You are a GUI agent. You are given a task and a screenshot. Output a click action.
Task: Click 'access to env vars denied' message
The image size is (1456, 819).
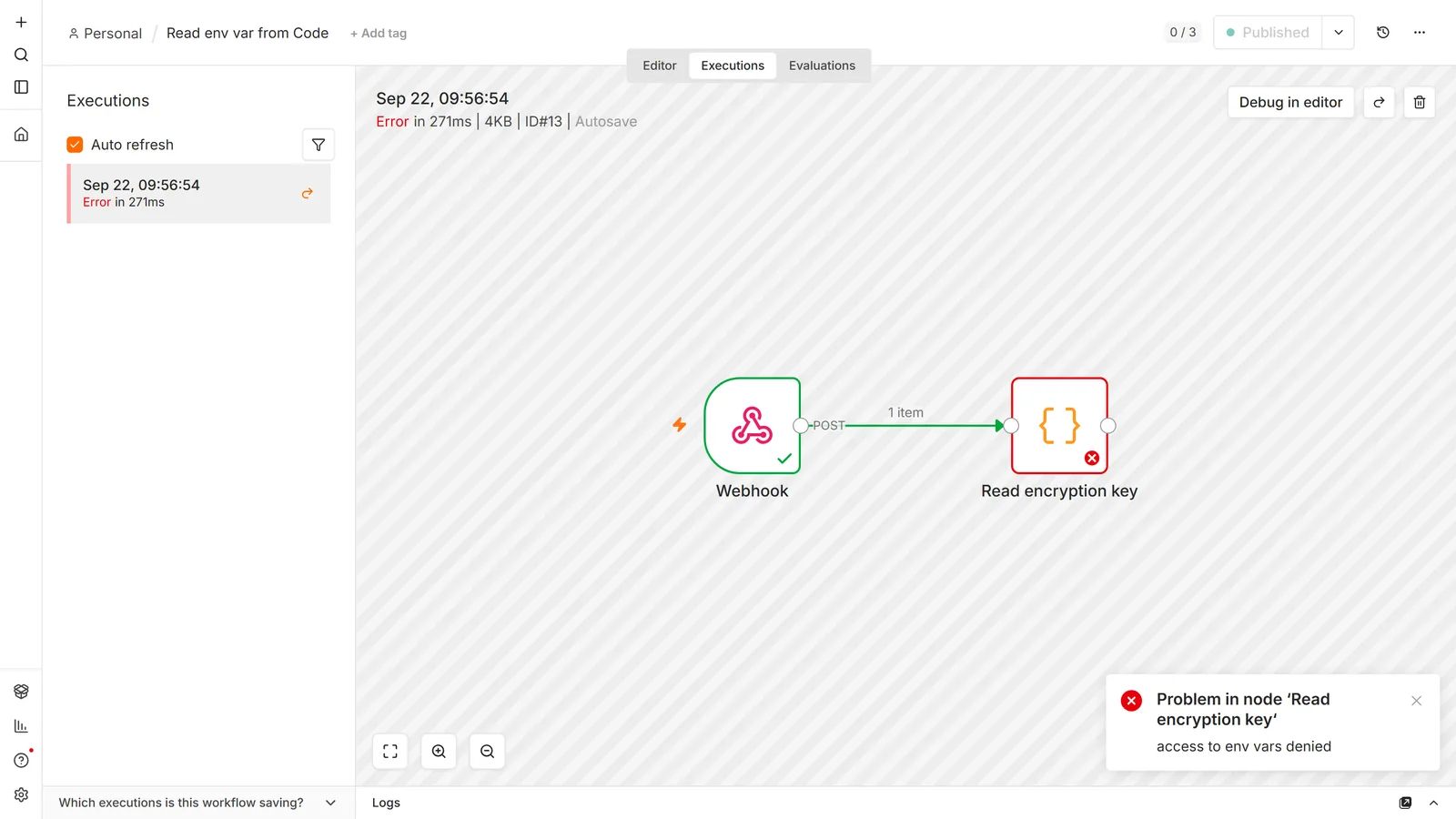coord(1244,746)
